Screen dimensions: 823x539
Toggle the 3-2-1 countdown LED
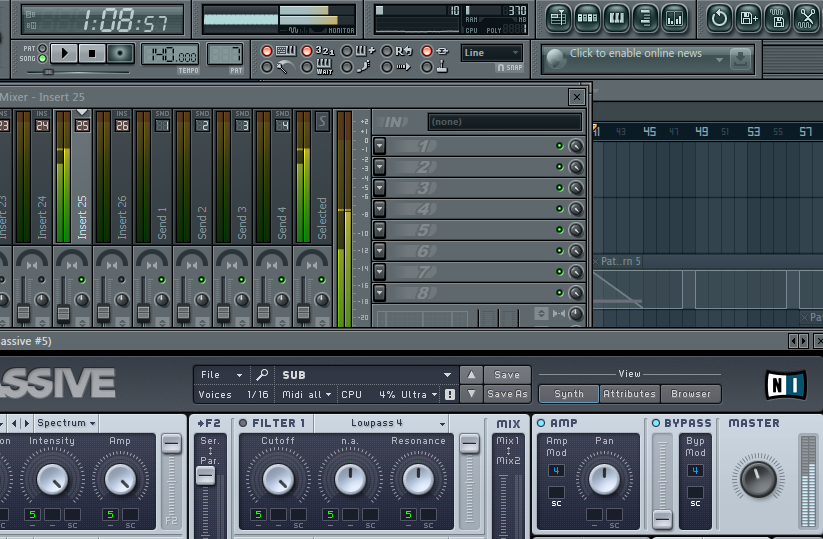pos(307,51)
